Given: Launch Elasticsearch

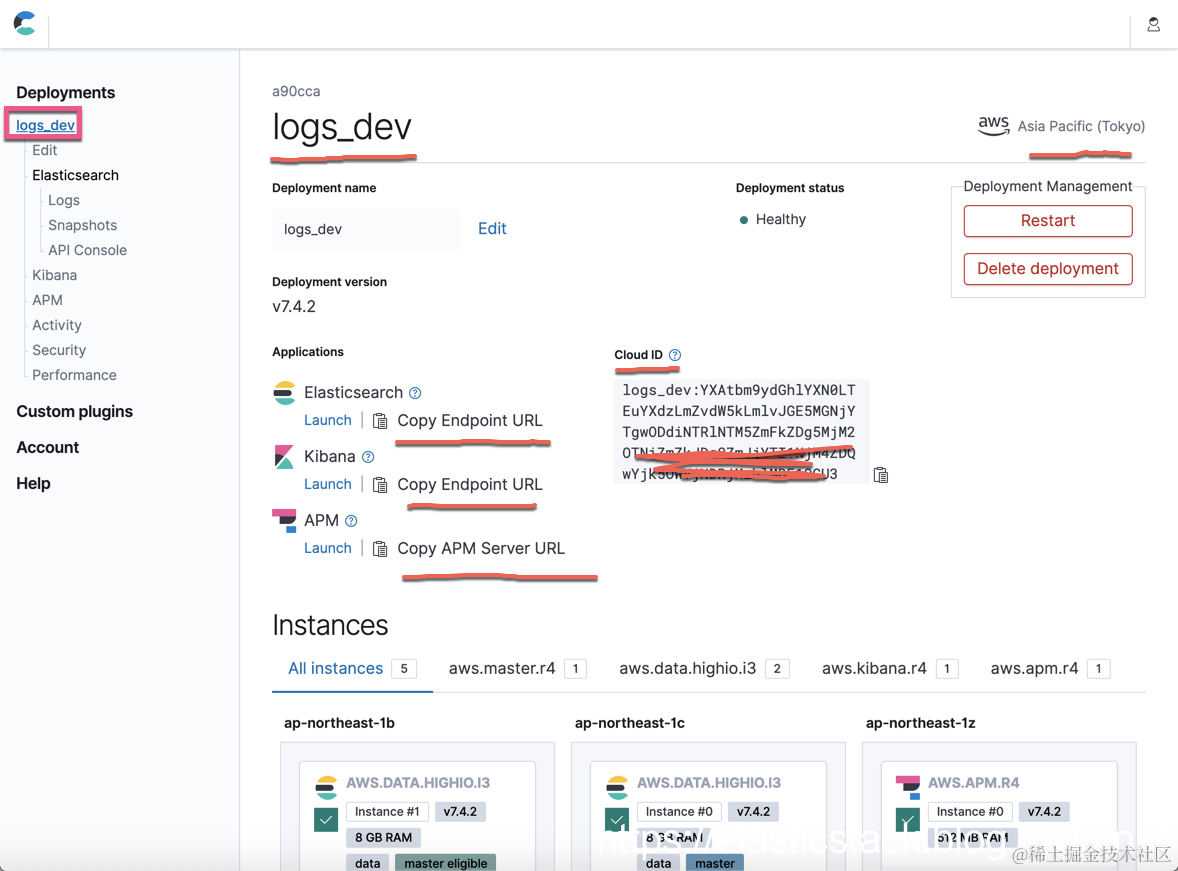Looking at the screenshot, I should (328, 420).
